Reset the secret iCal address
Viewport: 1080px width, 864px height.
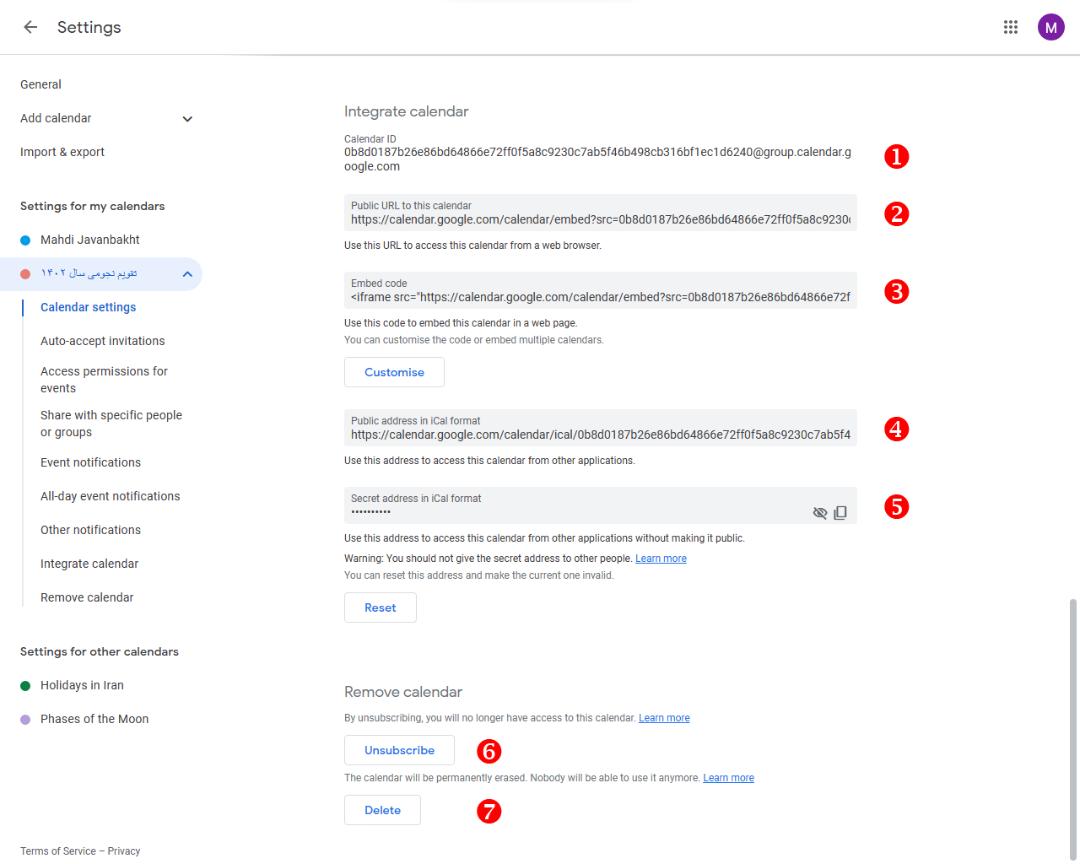380,608
